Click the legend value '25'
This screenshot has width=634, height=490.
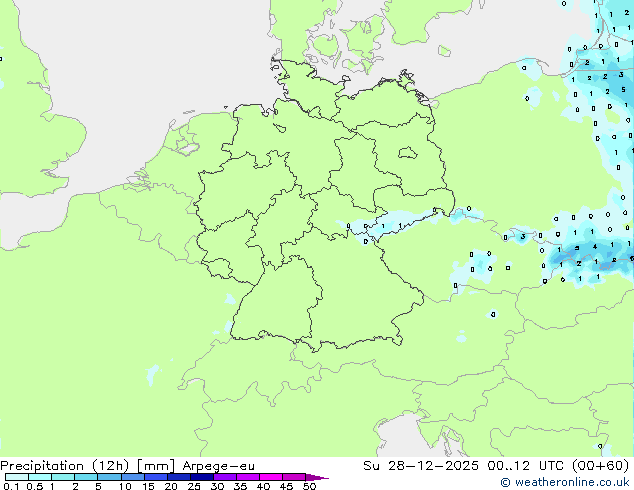tap(194, 486)
